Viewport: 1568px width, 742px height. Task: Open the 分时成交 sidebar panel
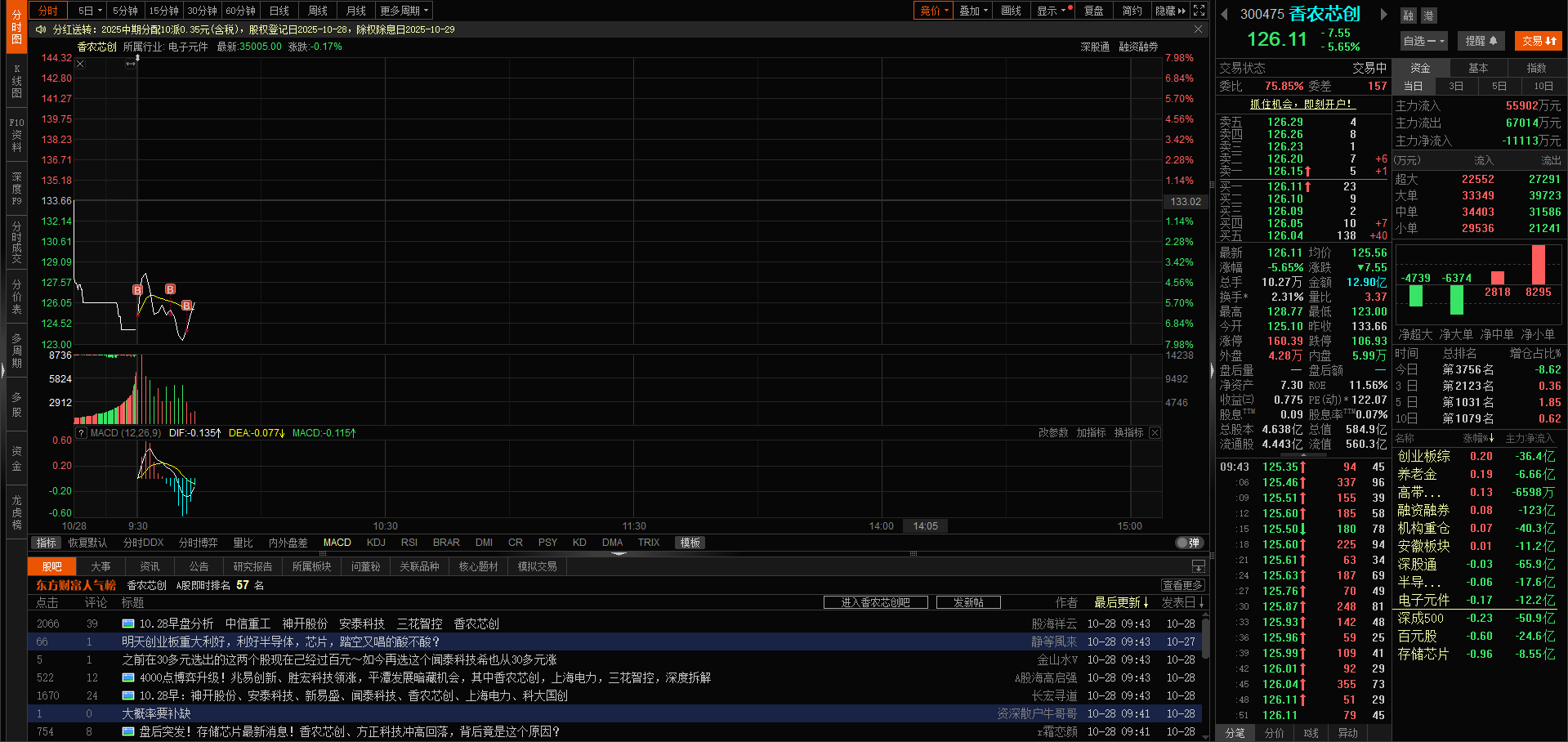16,243
